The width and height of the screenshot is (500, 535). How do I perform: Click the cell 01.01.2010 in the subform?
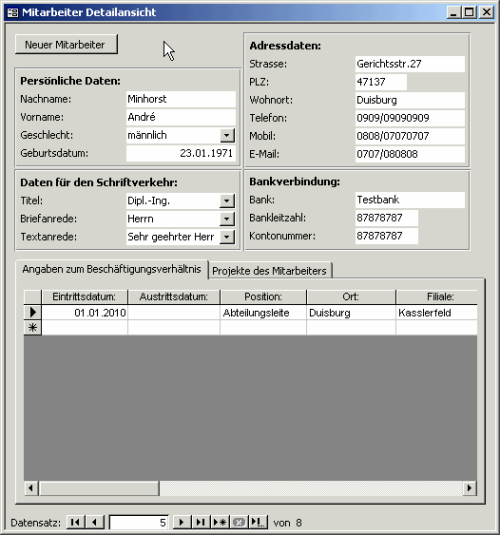(x=84, y=313)
